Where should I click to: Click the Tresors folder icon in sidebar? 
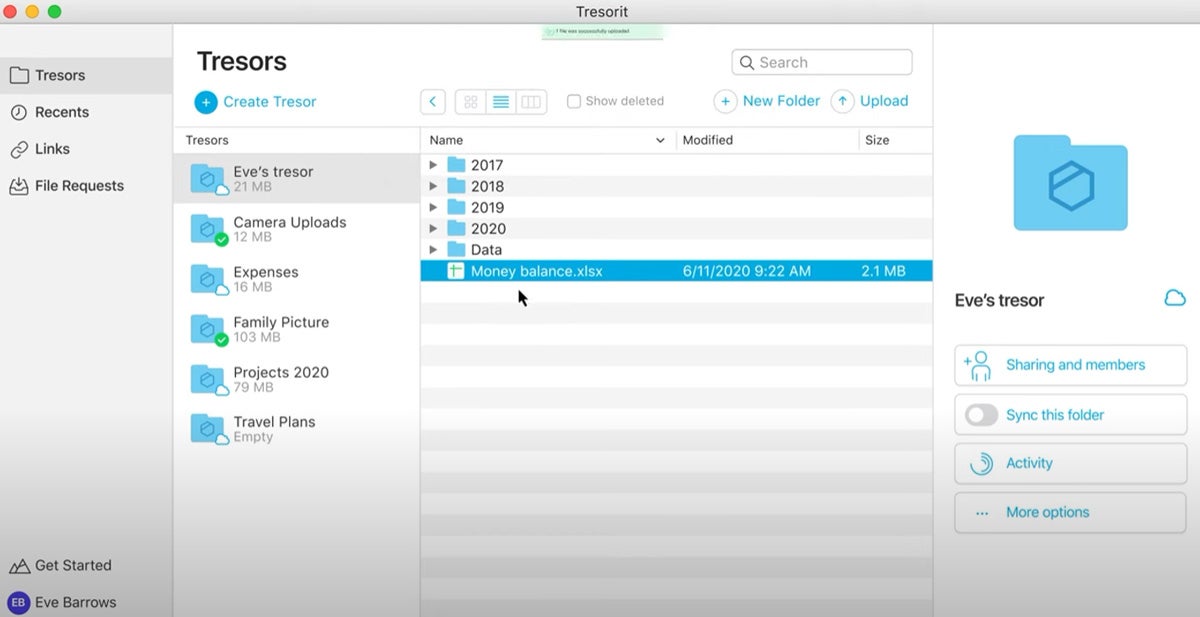tap(19, 75)
